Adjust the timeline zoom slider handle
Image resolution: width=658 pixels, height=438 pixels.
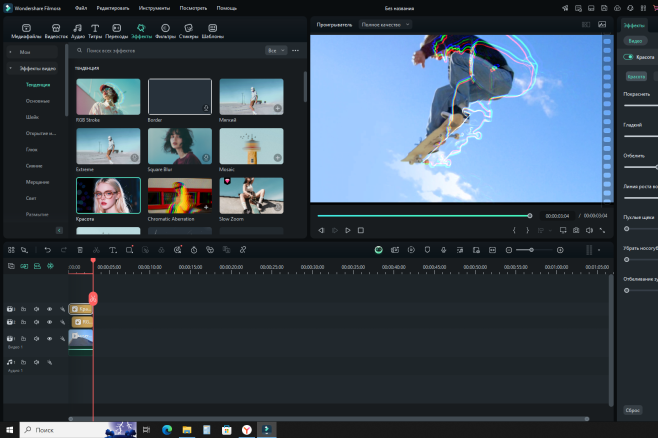coord(531,250)
